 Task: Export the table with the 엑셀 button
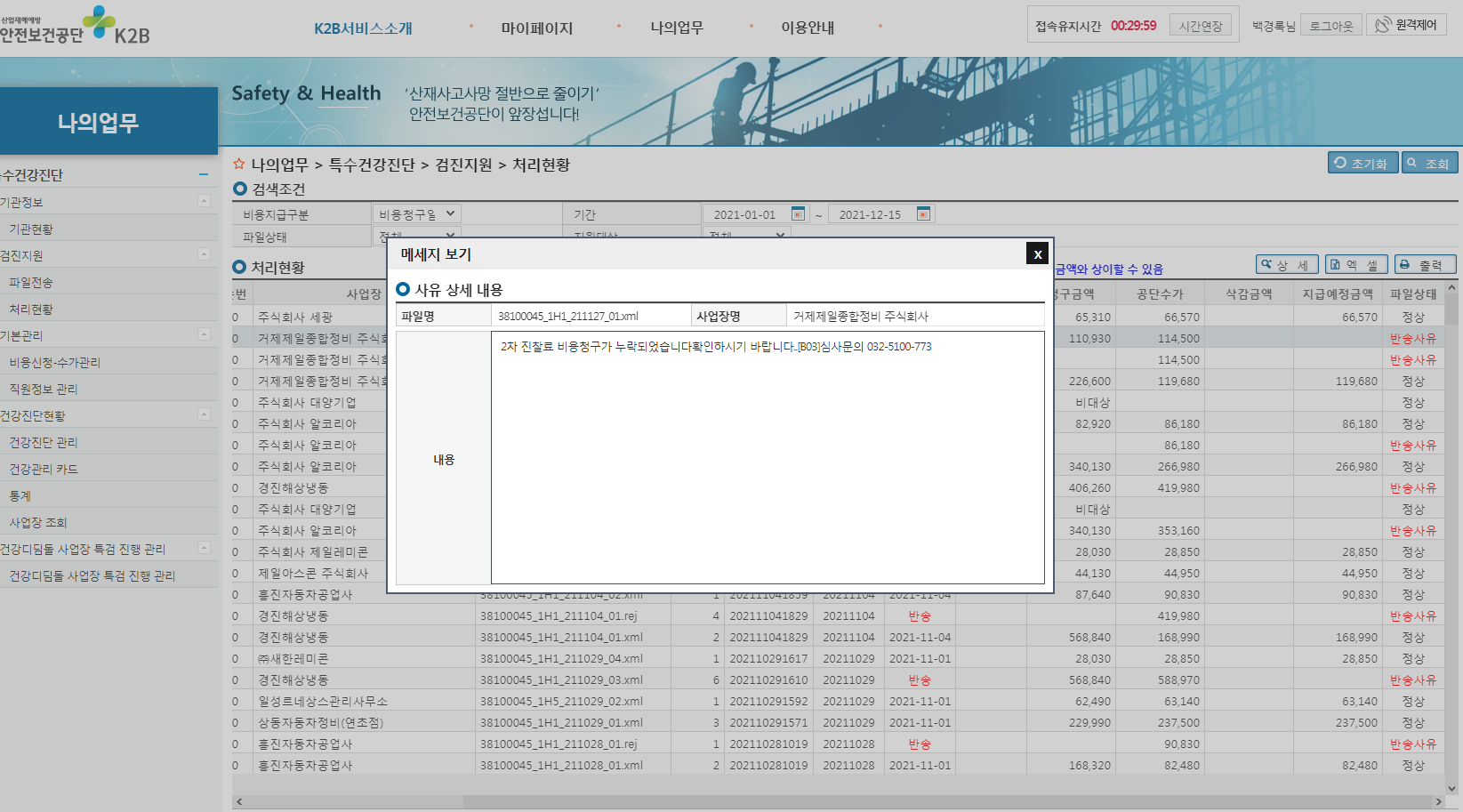point(1356,264)
